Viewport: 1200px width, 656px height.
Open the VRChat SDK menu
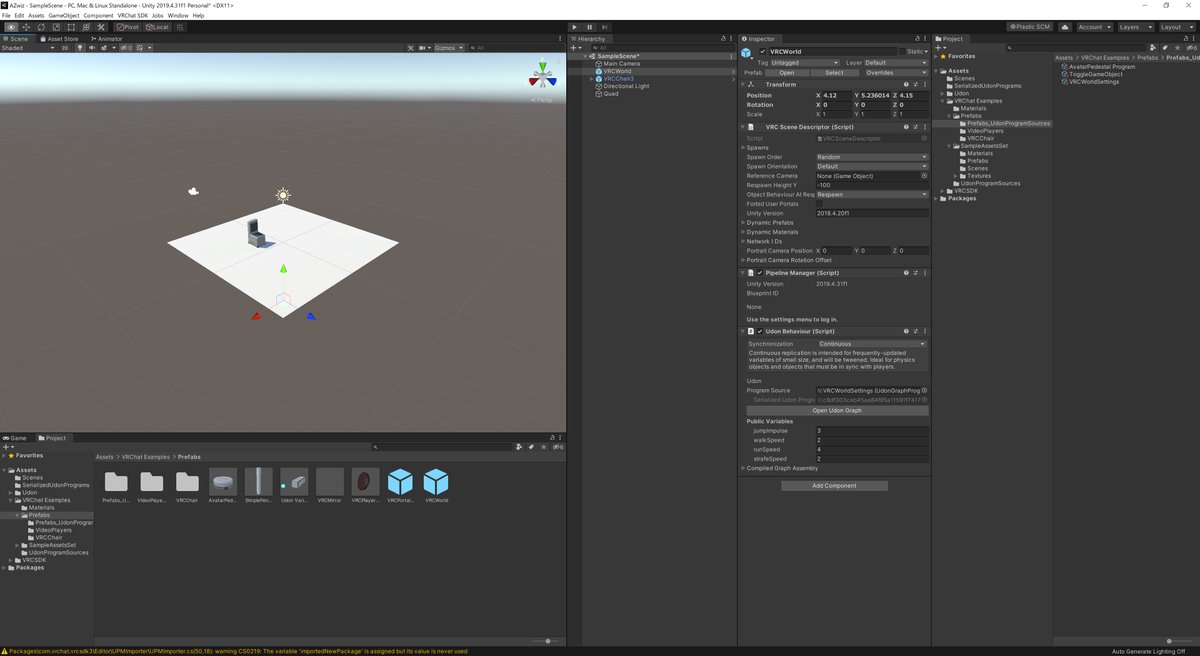coord(131,16)
